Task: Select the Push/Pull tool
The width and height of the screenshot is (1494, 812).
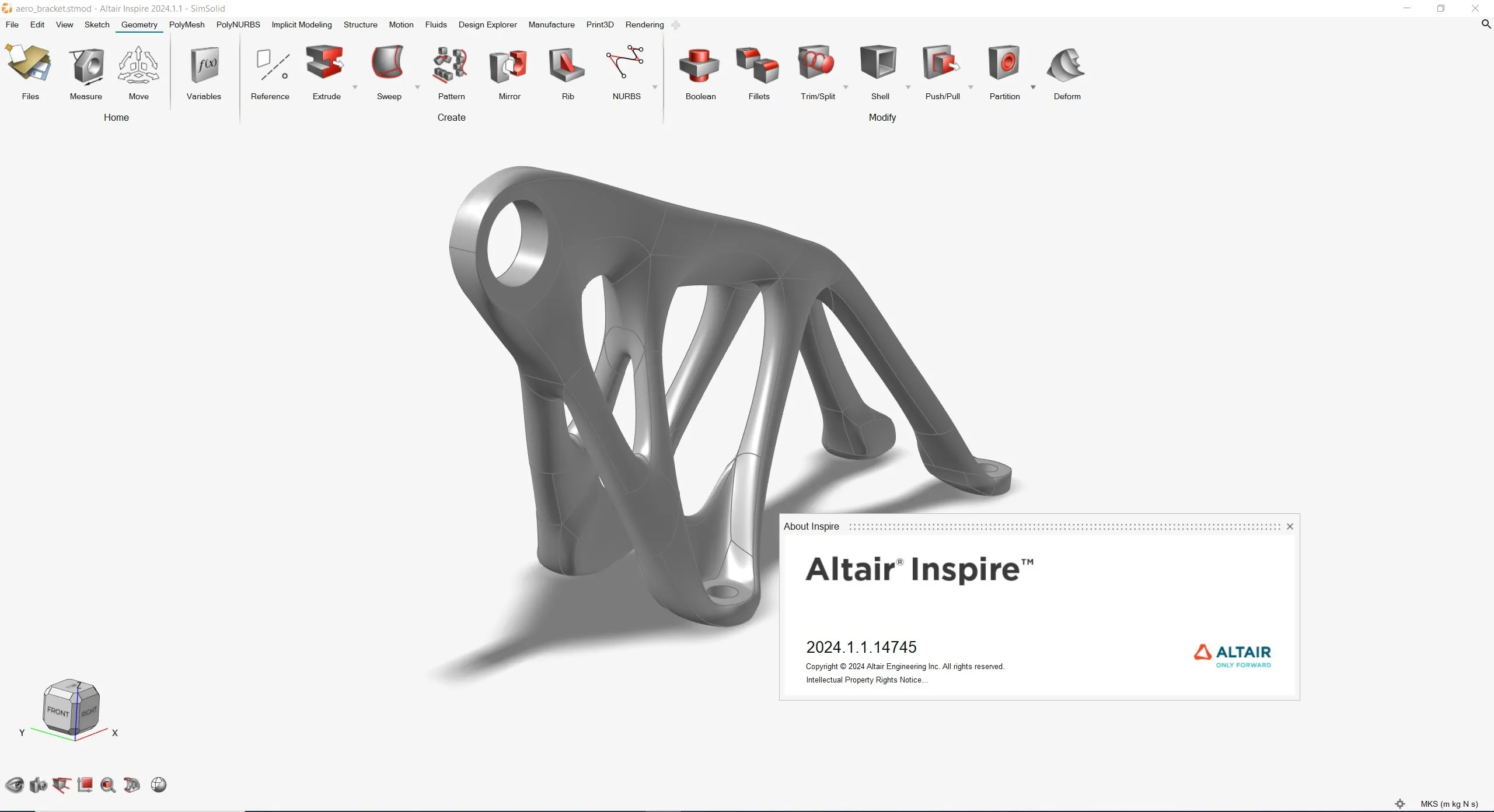Action: (x=941, y=62)
